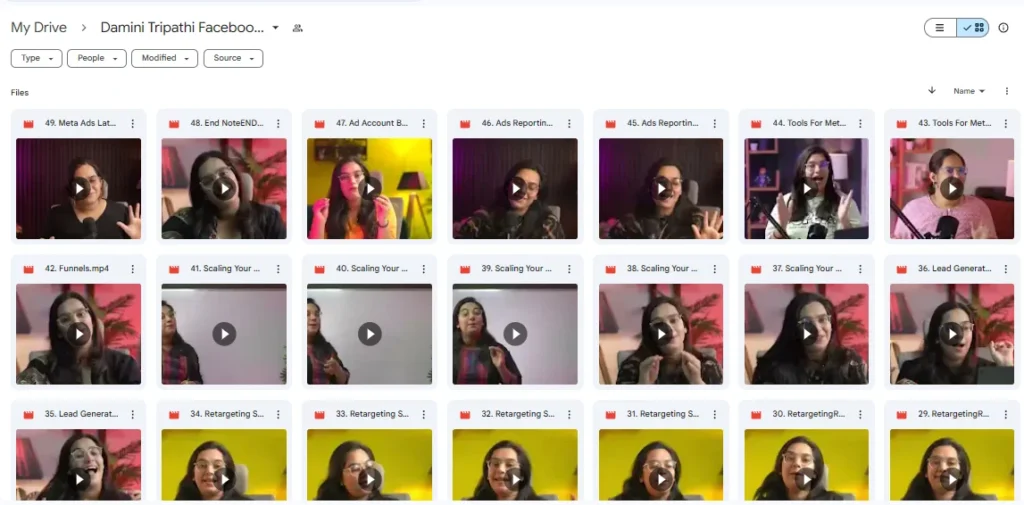The image size is (1024, 505).
Task: Open more options for 36. Lead Generation file
Action: (x=1006, y=269)
